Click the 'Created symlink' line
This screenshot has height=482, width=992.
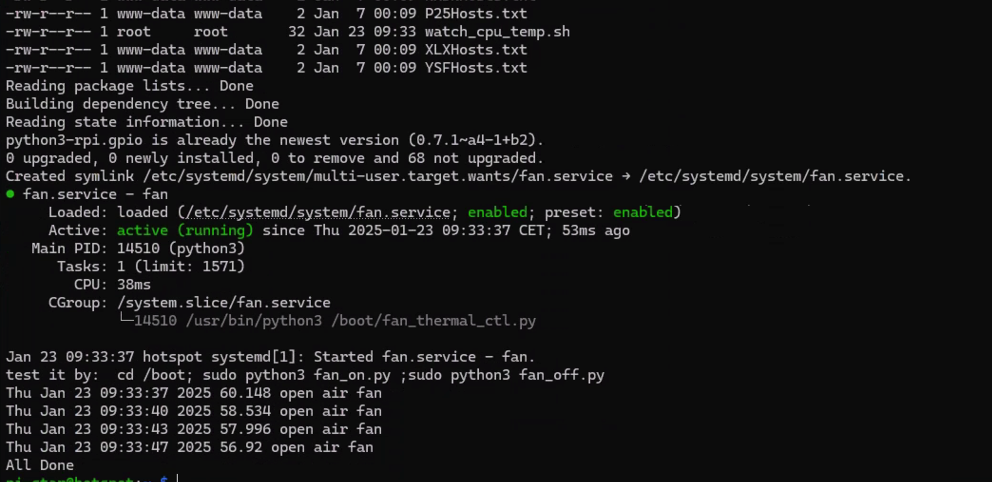point(459,176)
